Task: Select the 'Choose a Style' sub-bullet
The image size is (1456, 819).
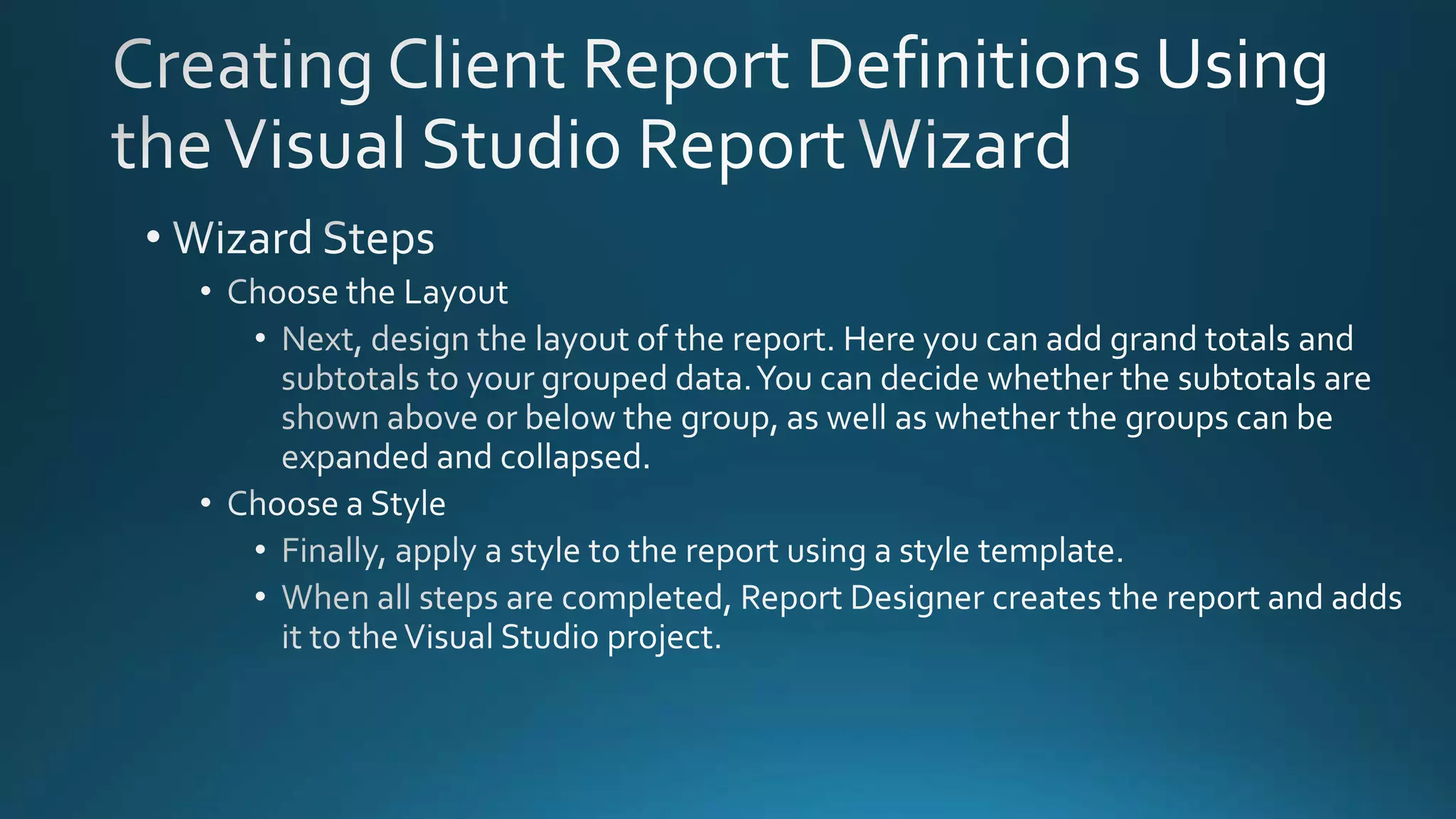Action: point(336,504)
